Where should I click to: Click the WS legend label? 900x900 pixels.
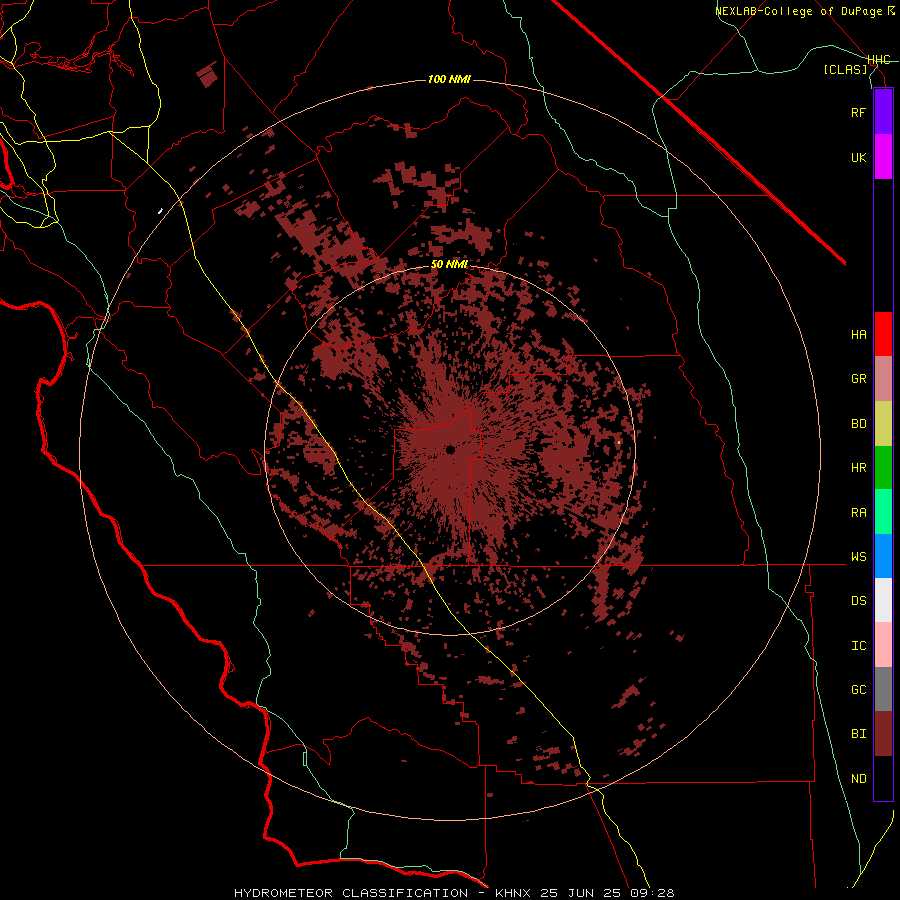[x=859, y=557]
